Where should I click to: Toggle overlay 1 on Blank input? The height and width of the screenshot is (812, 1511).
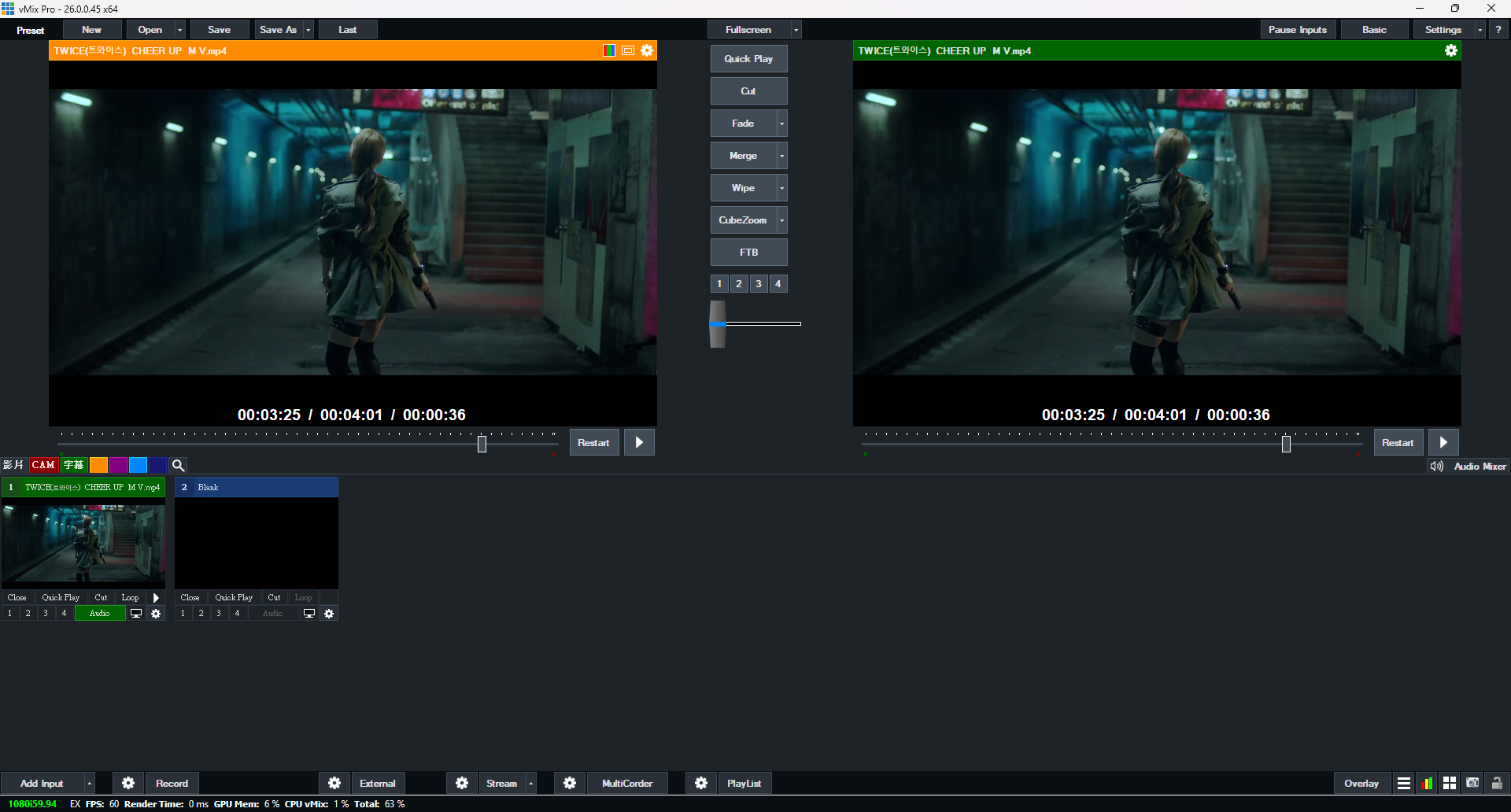click(183, 614)
